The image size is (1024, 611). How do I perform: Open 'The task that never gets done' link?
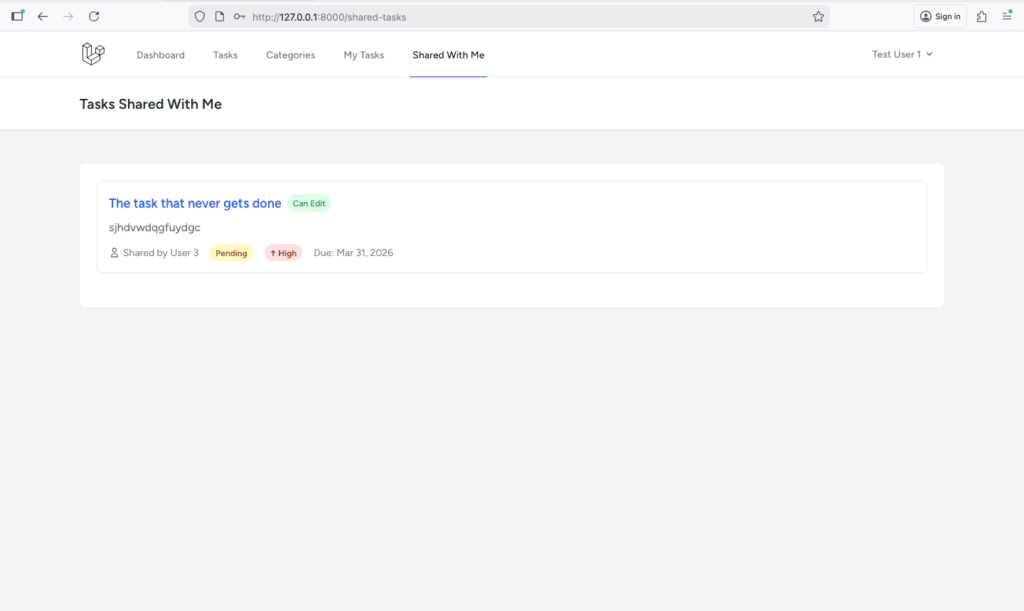click(x=195, y=203)
